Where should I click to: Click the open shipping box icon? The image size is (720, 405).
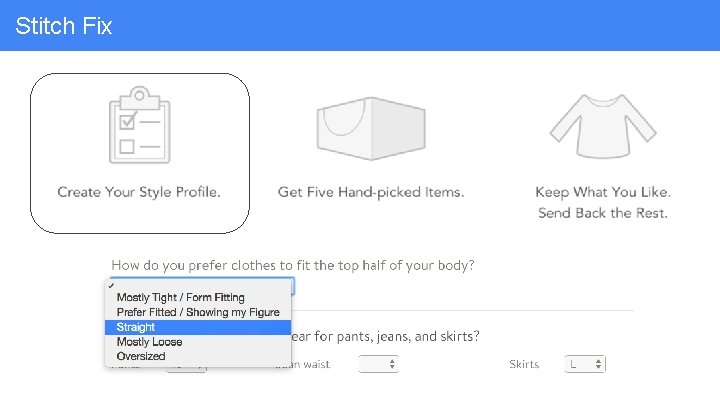(x=370, y=128)
